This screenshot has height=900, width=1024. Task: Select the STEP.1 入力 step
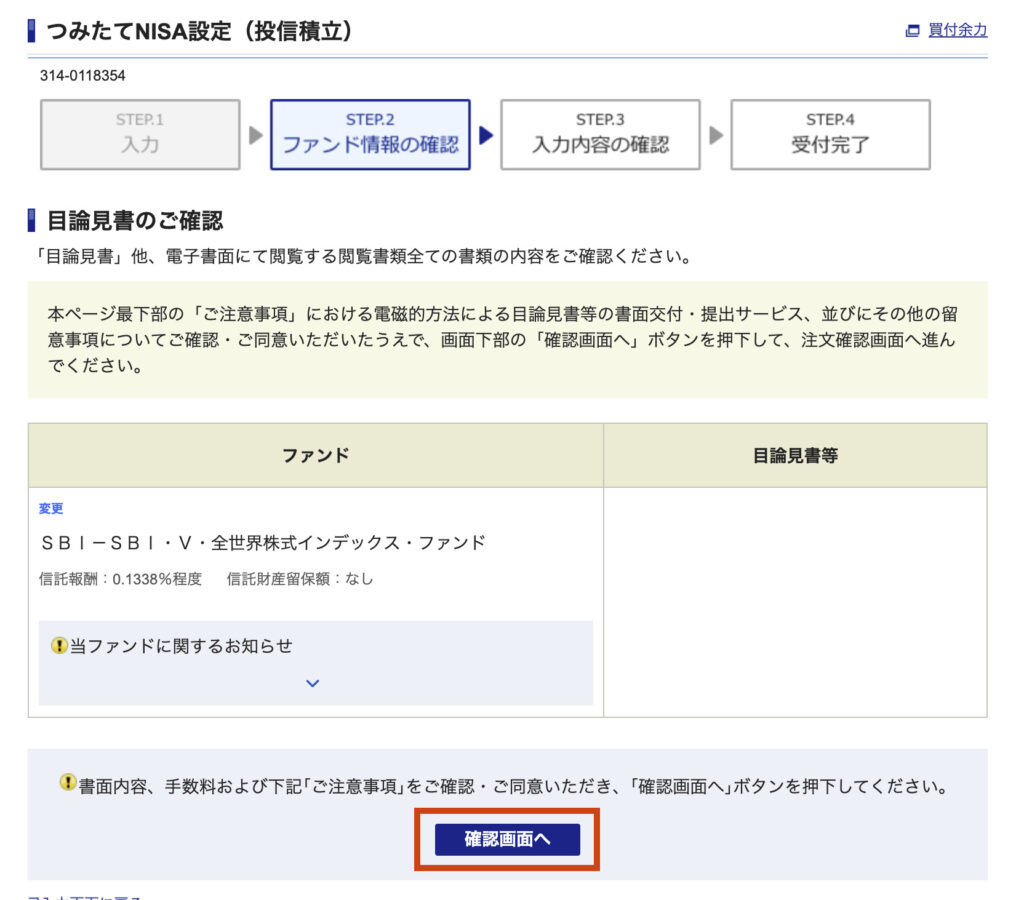pyautogui.click(x=140, y=135)
